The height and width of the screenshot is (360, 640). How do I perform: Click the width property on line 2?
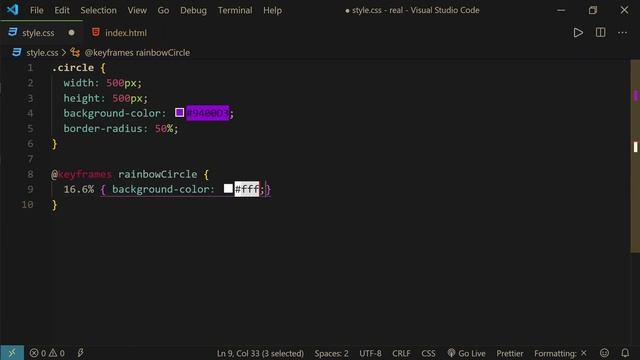(x=78, y=83)
